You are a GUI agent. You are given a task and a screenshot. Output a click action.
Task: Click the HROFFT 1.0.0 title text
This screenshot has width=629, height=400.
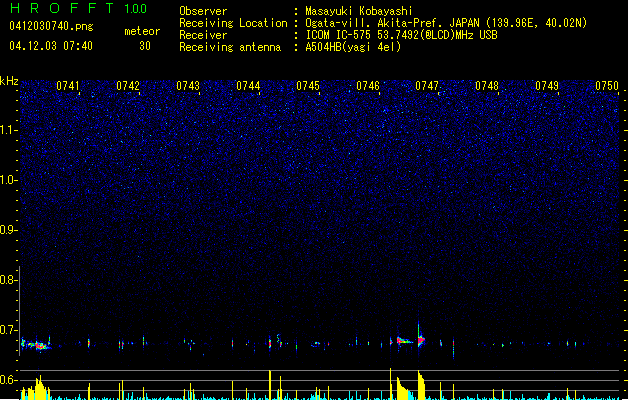(x=78, y=8)
